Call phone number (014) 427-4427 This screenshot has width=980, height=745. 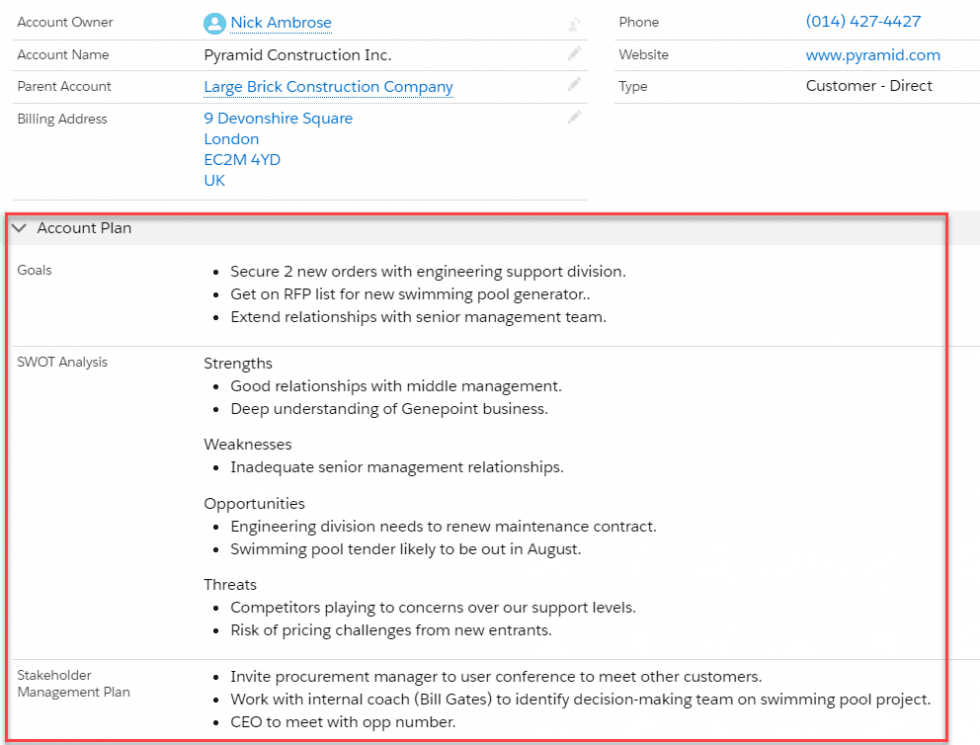[862, 21]
